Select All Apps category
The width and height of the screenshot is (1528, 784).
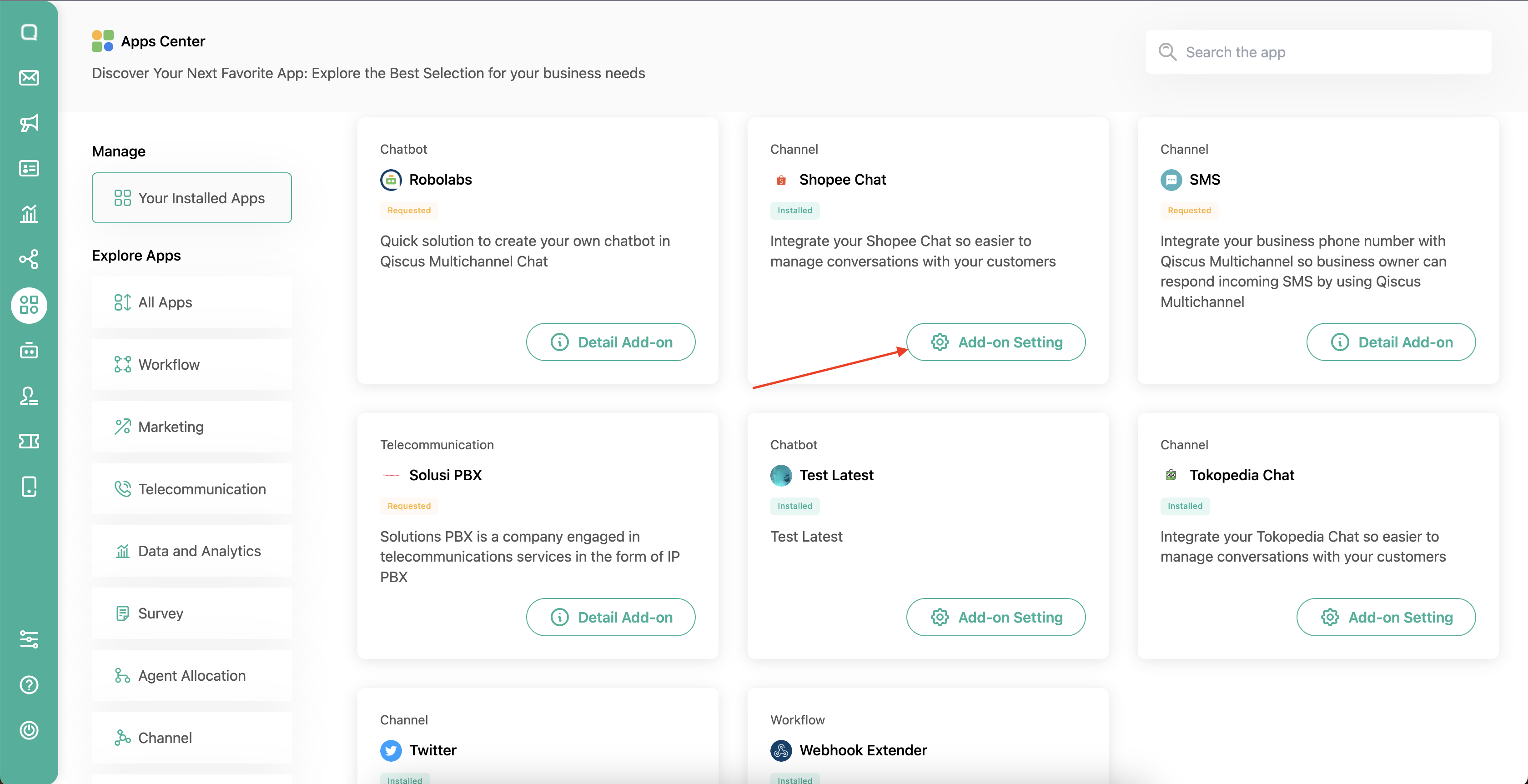(191, 302)
